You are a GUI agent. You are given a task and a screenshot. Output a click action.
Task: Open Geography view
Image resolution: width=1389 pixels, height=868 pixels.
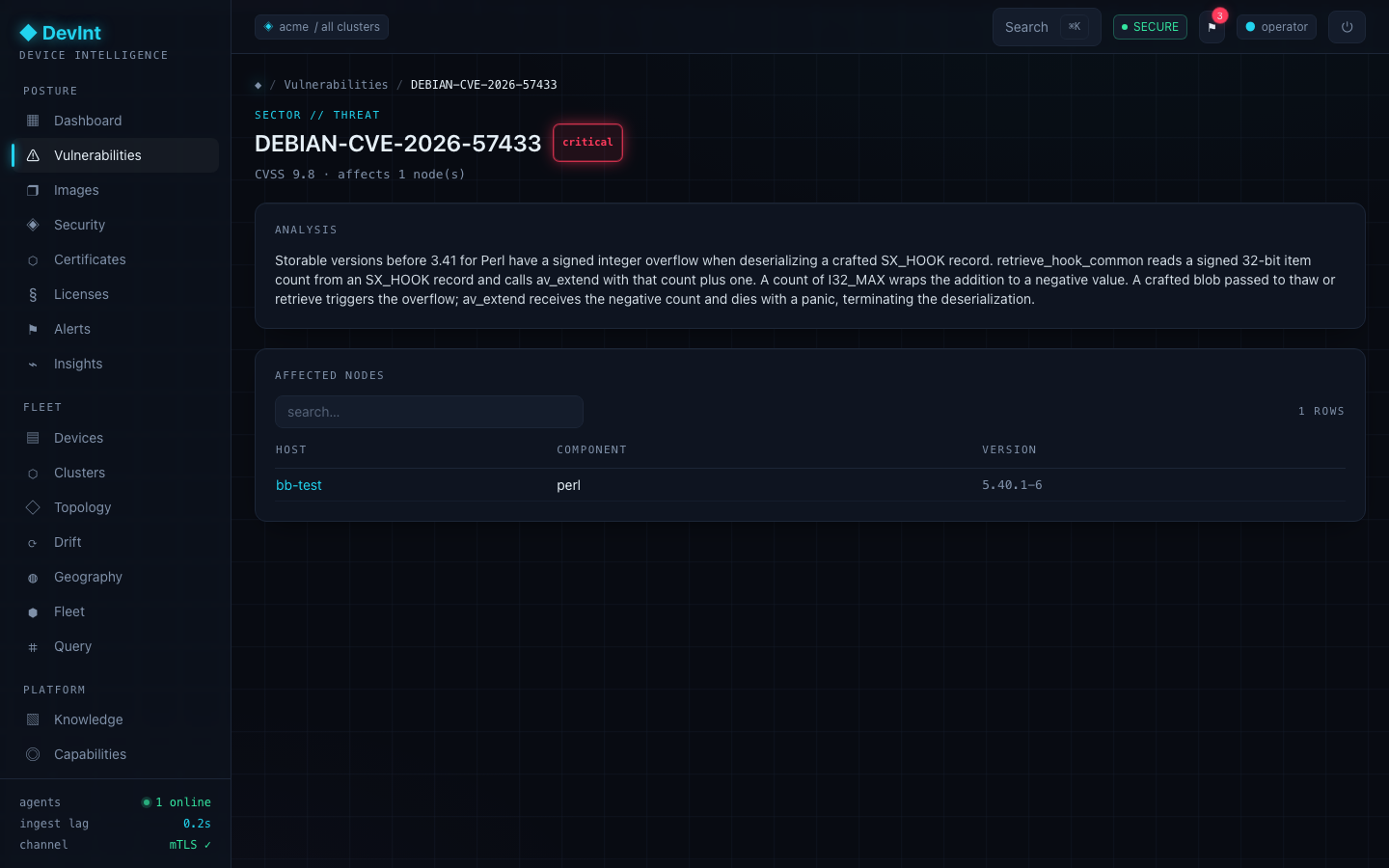coord(115,577)
